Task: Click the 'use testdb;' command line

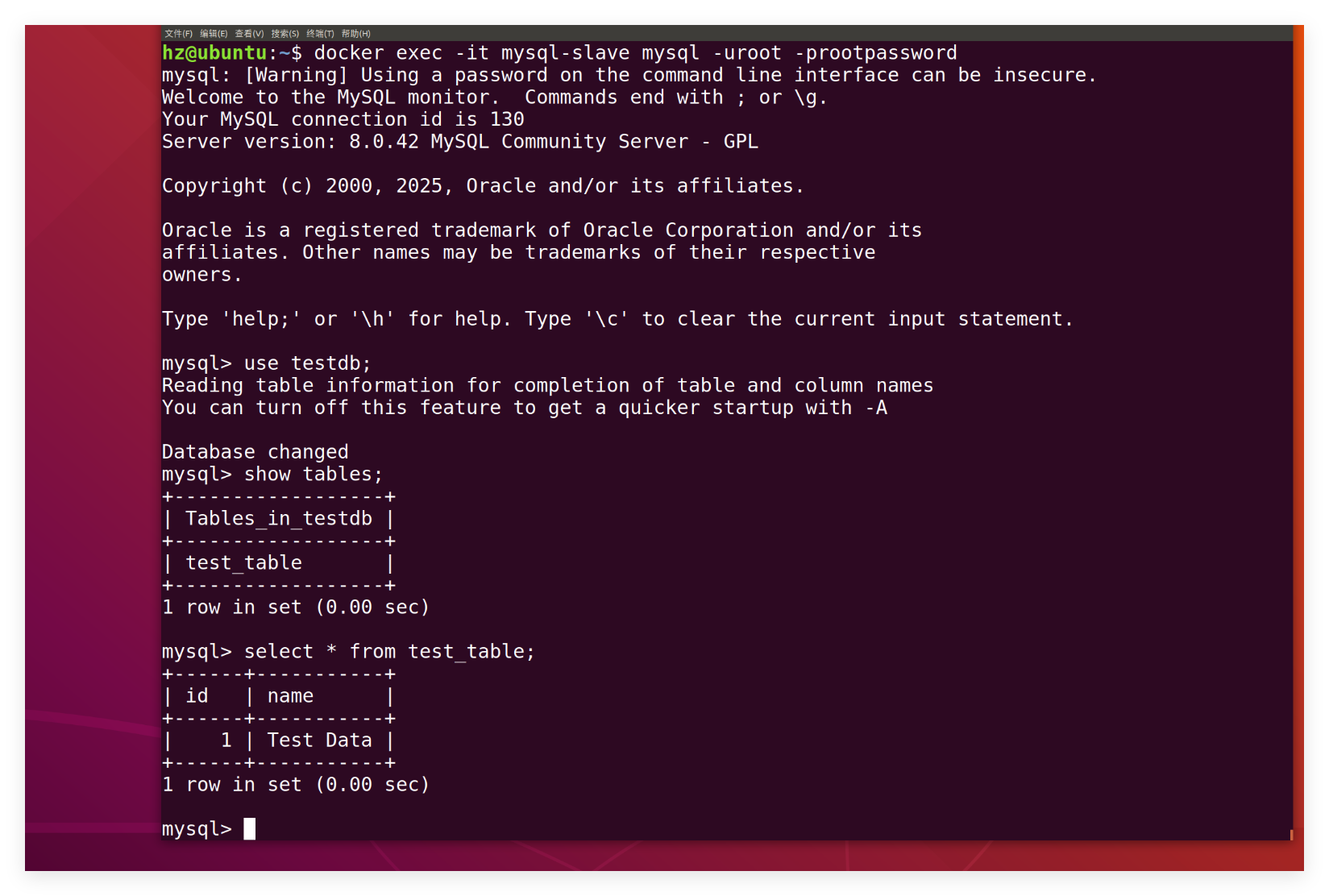Action: click(307, 363)
